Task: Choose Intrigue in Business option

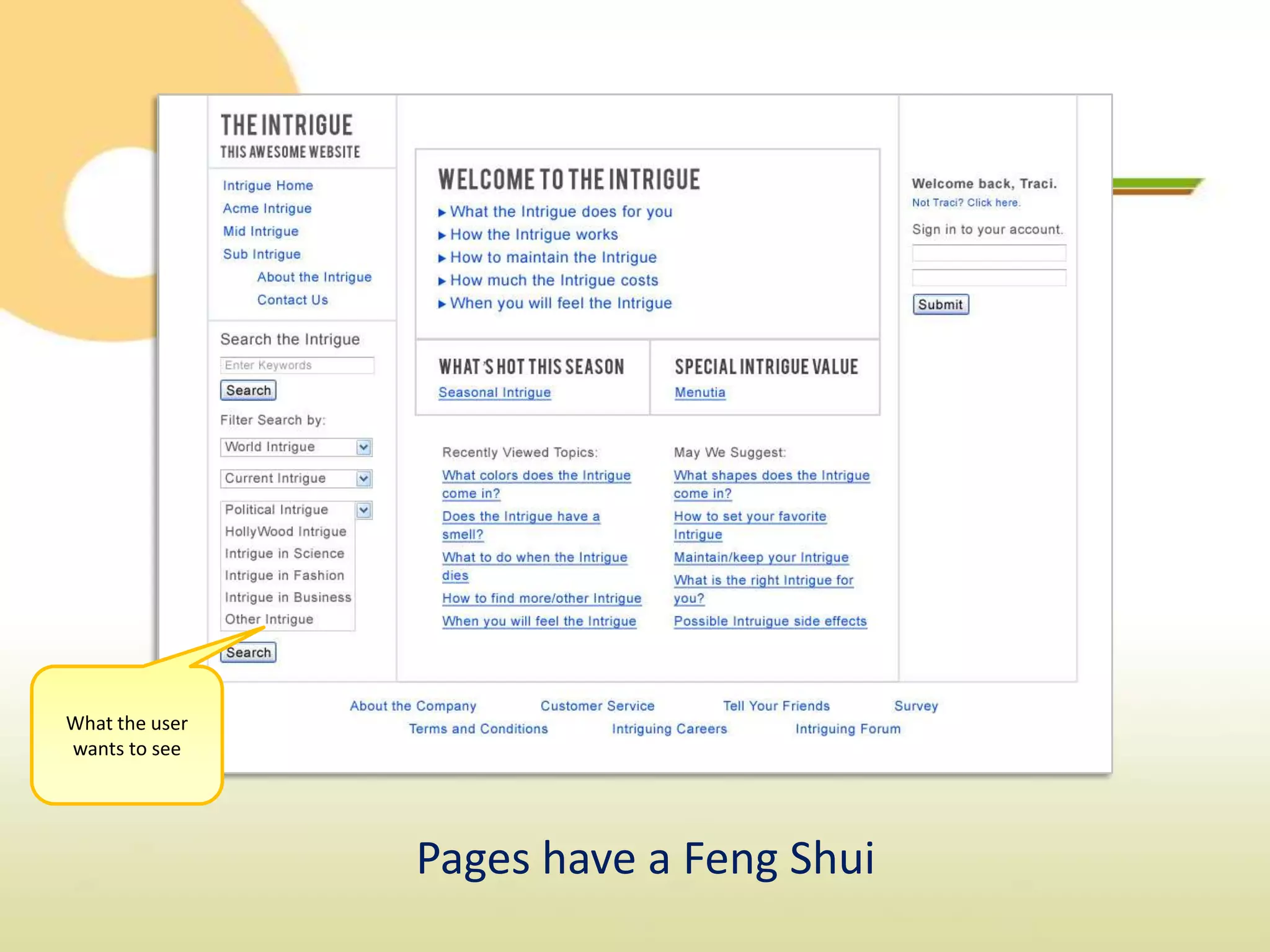Action: pyautogui.click(x=288, y=597)
